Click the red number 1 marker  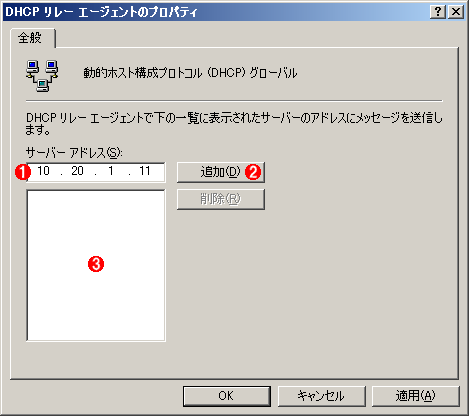pyautogui.click(x=23, y=172)
